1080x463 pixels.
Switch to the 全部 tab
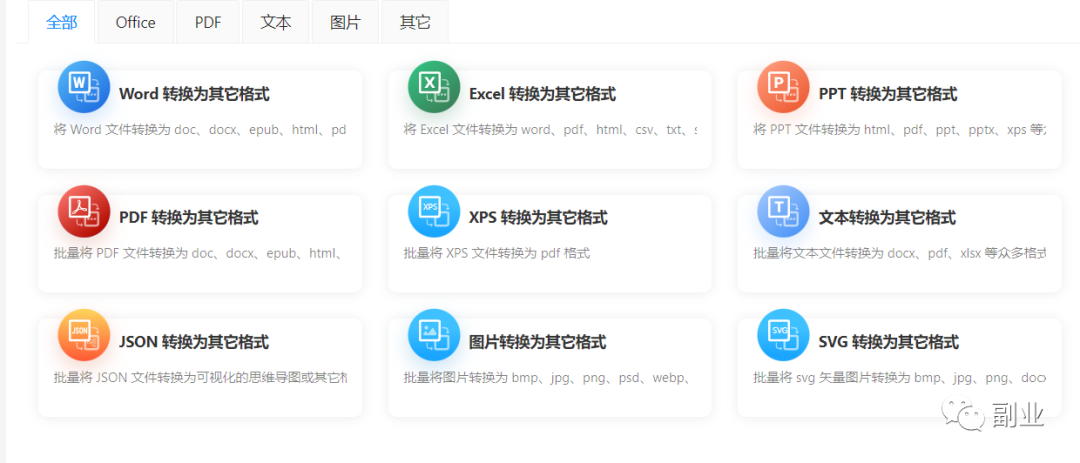[x=62, y=22]
